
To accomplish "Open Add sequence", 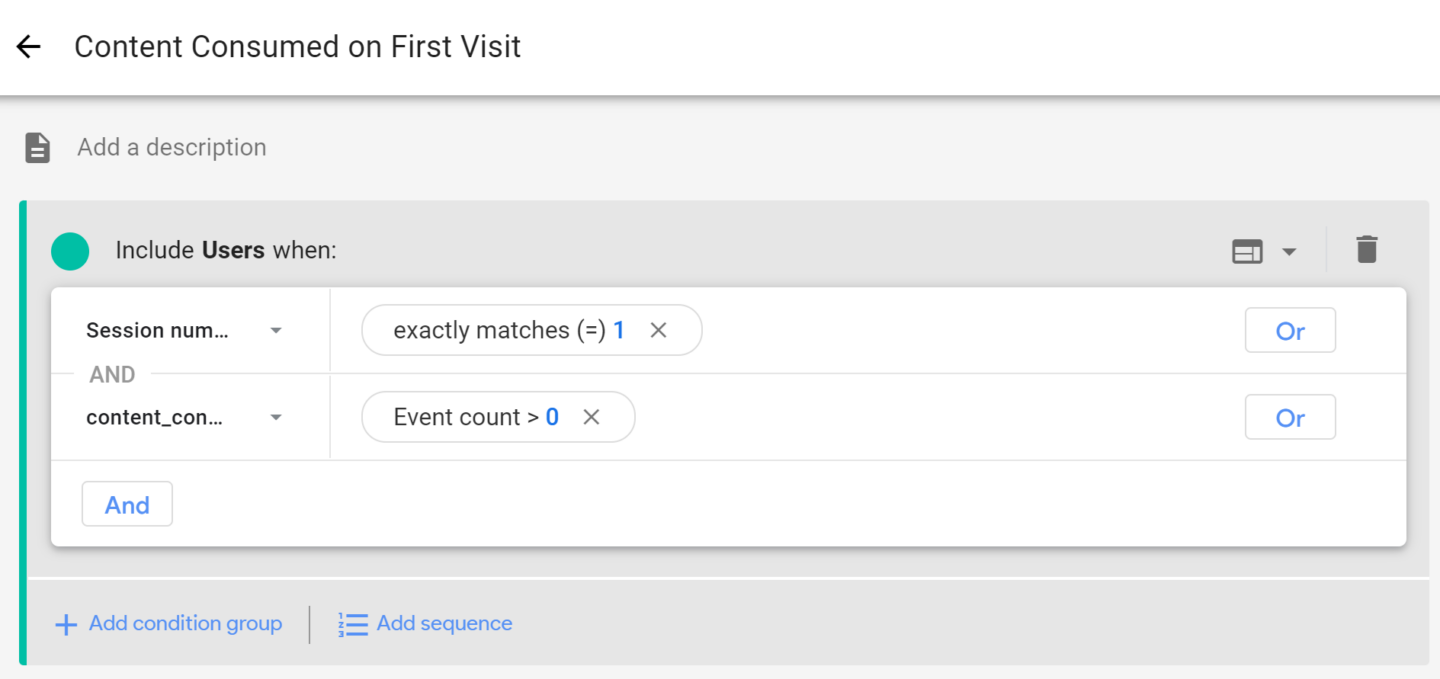I will [444, 623].
